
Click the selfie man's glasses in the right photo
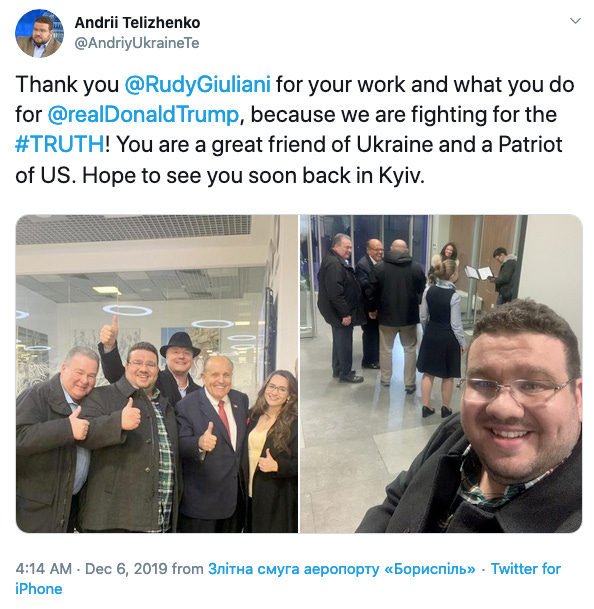[515, 390]
